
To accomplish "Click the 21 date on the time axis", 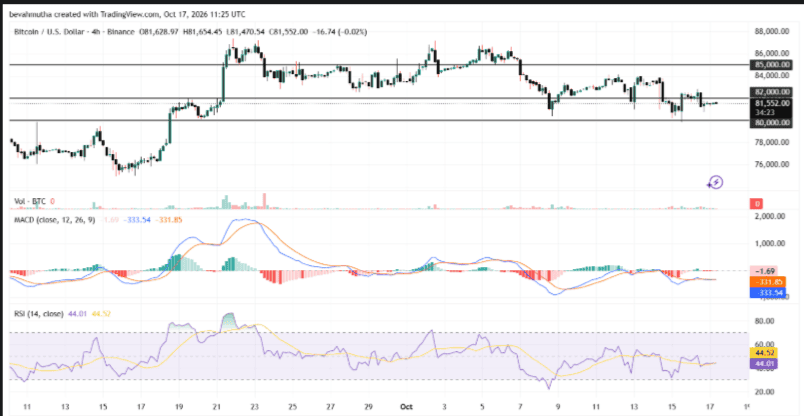I will 216,407.
